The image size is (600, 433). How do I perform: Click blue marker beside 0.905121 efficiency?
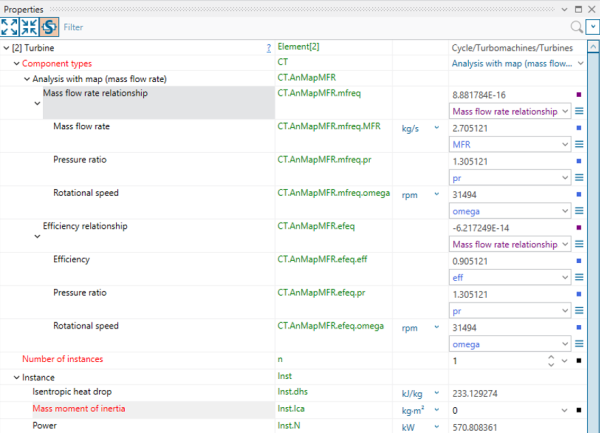click(579, 261)
